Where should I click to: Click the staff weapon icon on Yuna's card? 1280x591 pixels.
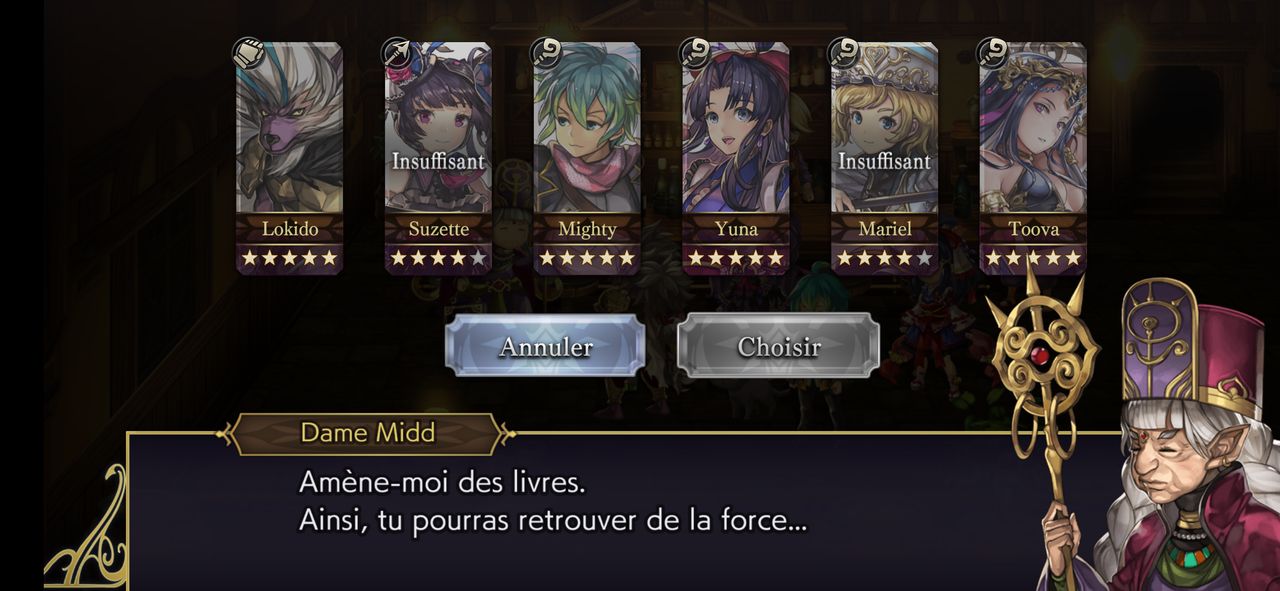(695, 53)
